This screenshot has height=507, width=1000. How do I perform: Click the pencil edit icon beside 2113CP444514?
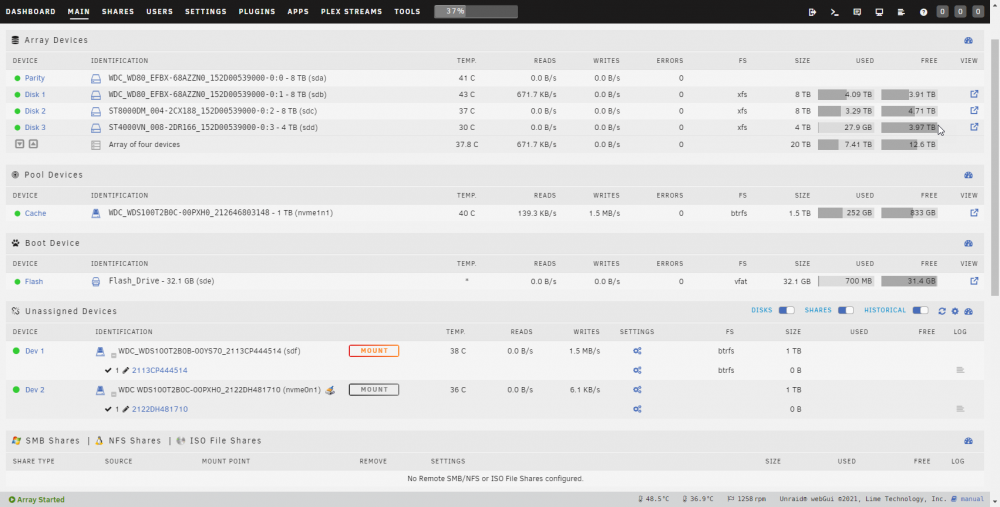(126, 370)
